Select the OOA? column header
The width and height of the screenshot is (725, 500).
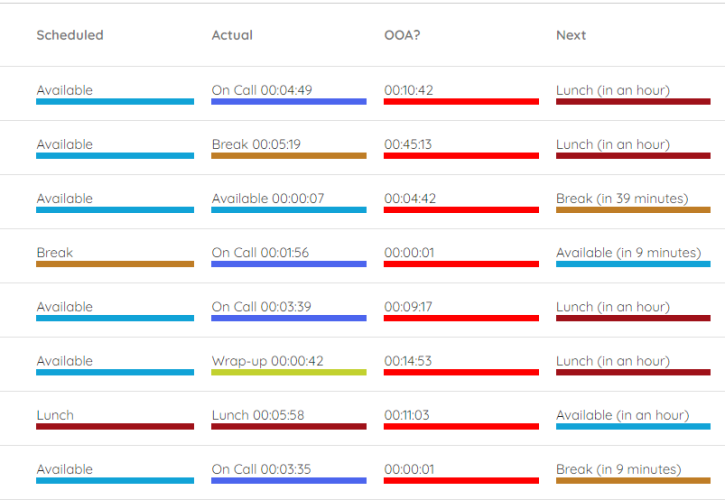coord(402,35)
